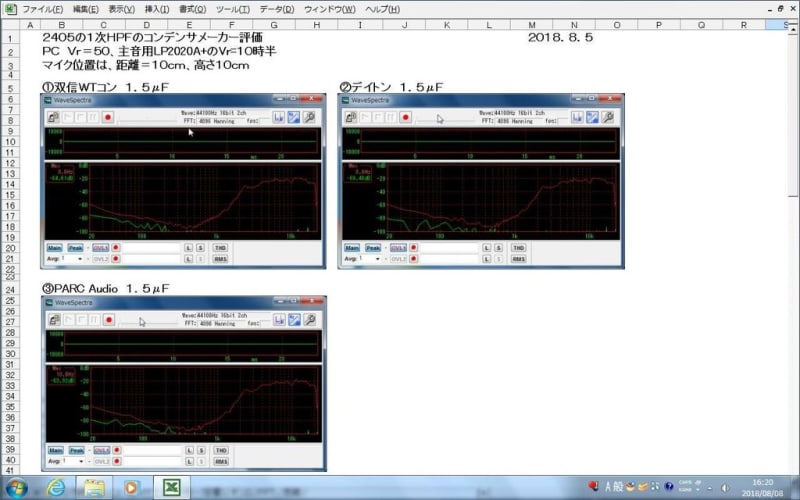Screen dimensions: 800x500
Task: Toggle OVL1 overlay in the ②デイトン window
Action: coord(398,248)
